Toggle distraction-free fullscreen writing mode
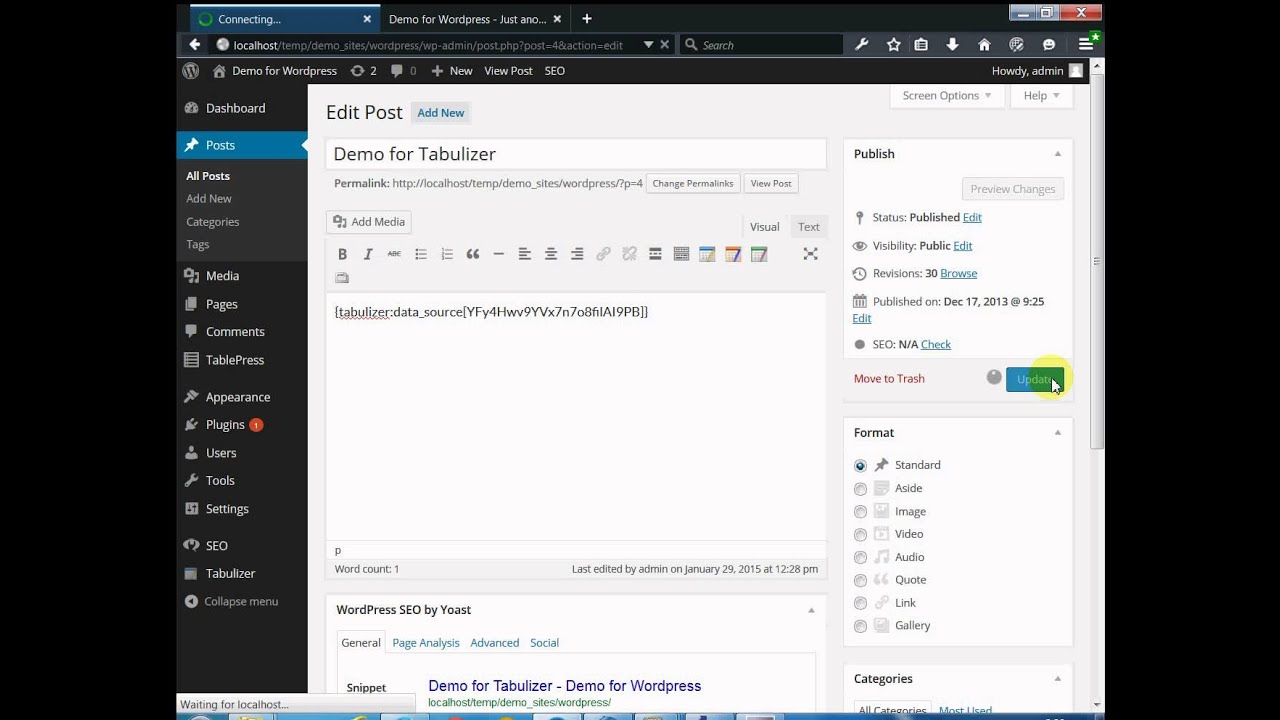Screen dimensions: 1280x720 pyautogui.click(x=810, y=254)
